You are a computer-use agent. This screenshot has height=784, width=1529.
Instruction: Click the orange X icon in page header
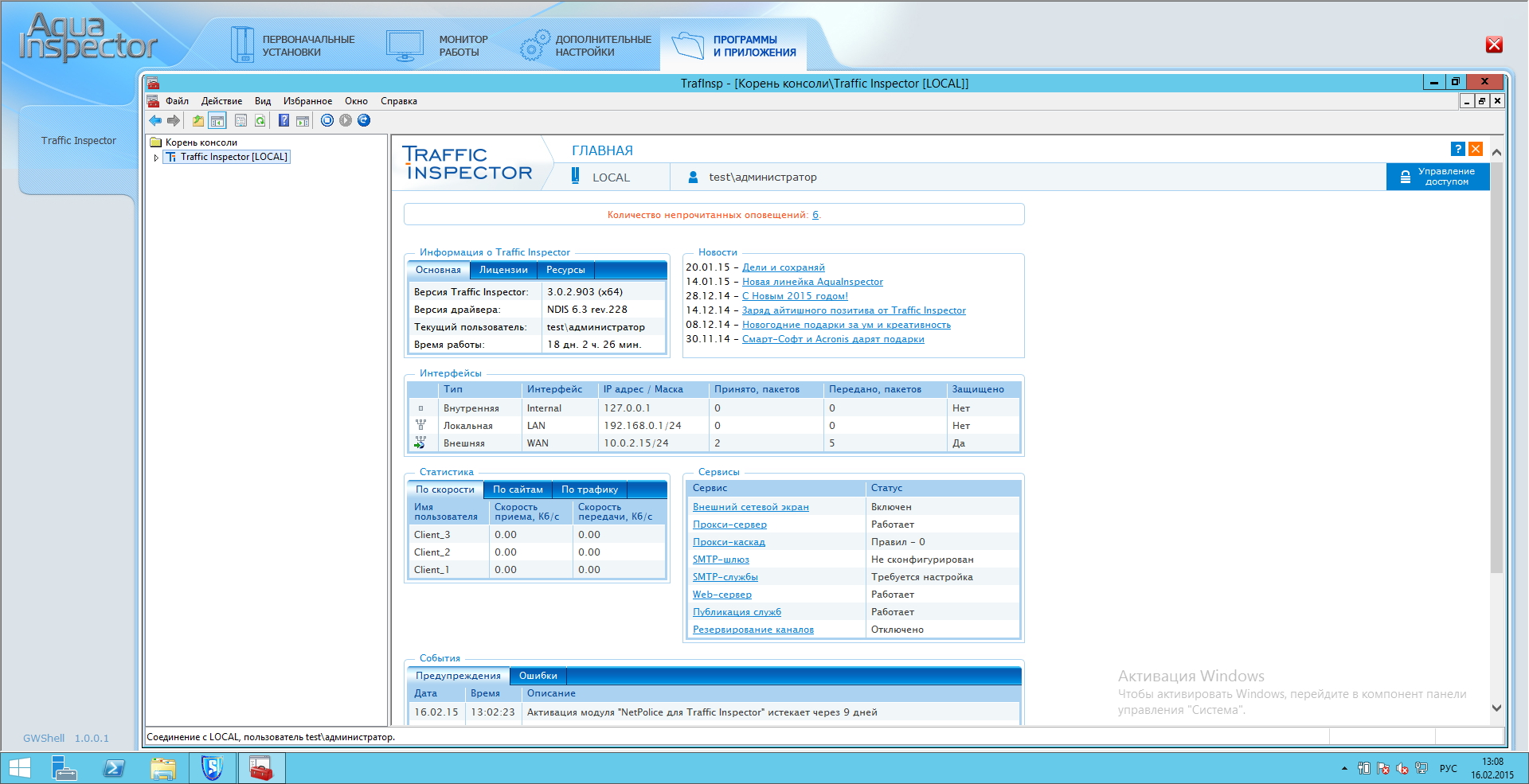click(x=1476, y=149)
